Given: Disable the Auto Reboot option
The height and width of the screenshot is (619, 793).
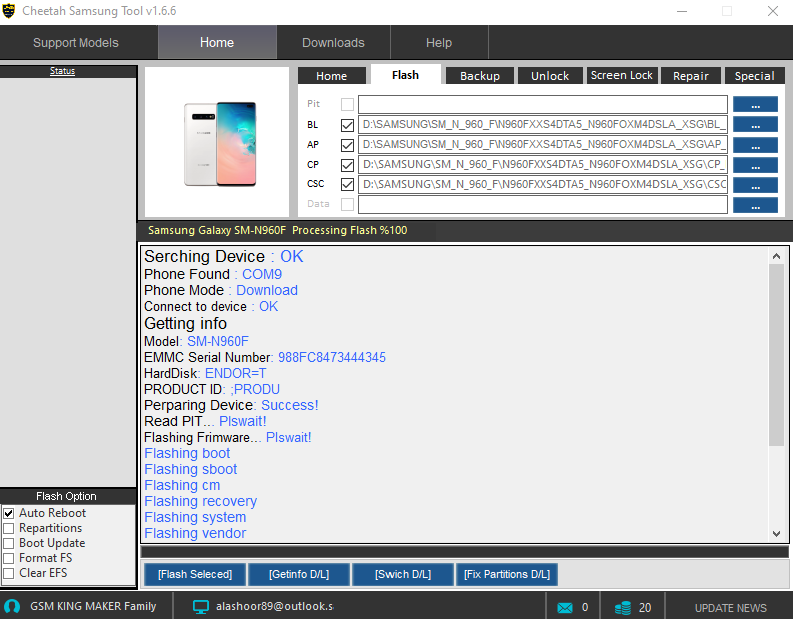Looking at the screenshot, I should click(x=9, y=513).
